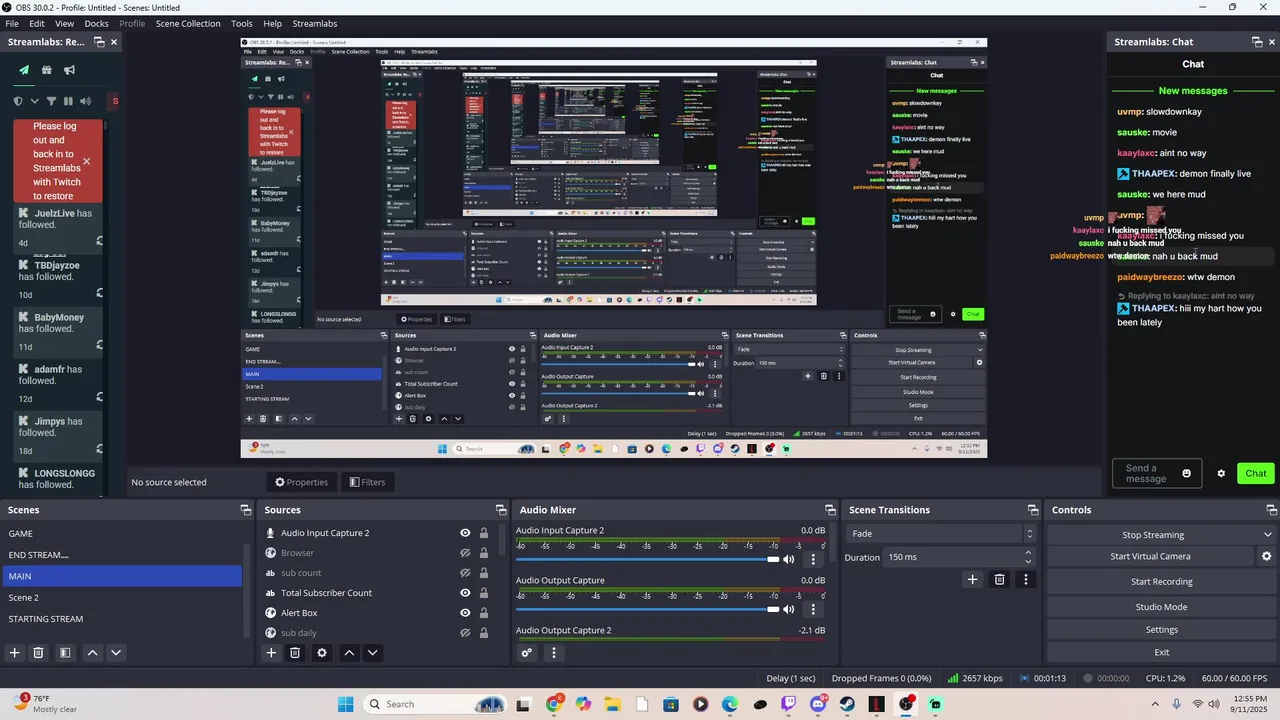Mute Audio Input Capture 2 in mixer
1280x720 pixels.
789,559
